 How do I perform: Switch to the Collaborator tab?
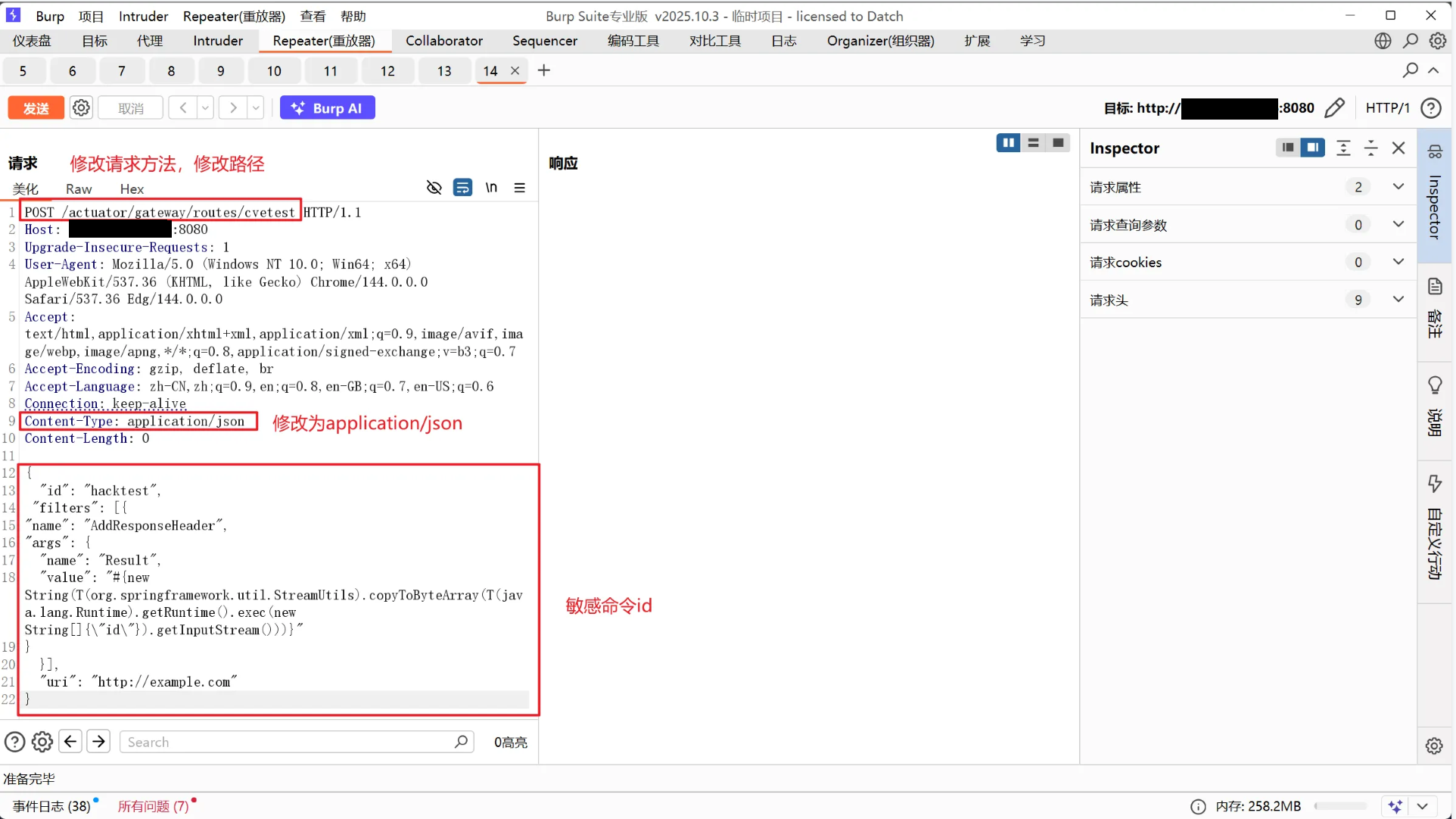443,41
